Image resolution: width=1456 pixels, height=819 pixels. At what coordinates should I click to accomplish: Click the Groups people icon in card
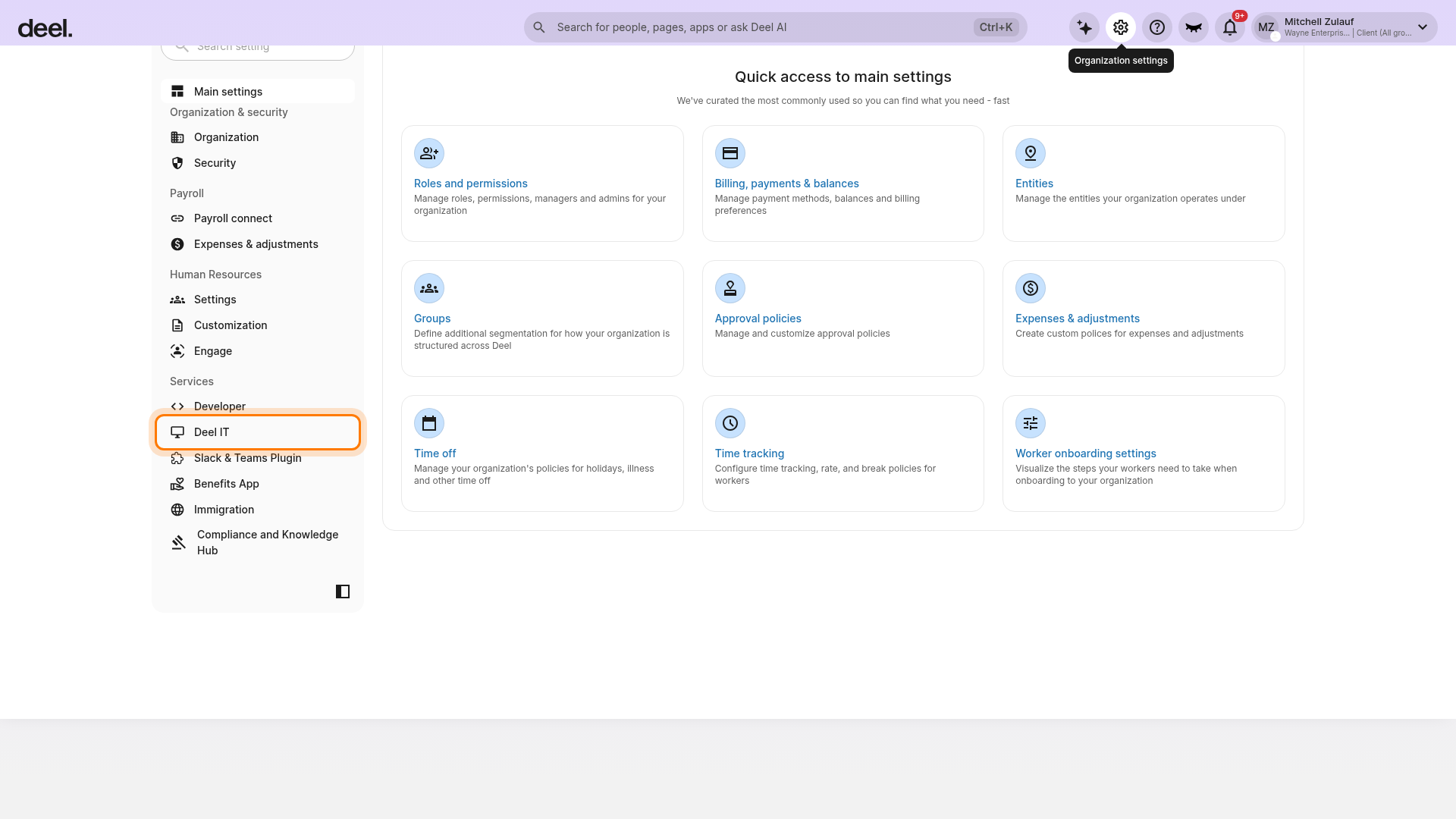[x=429, y=288]
